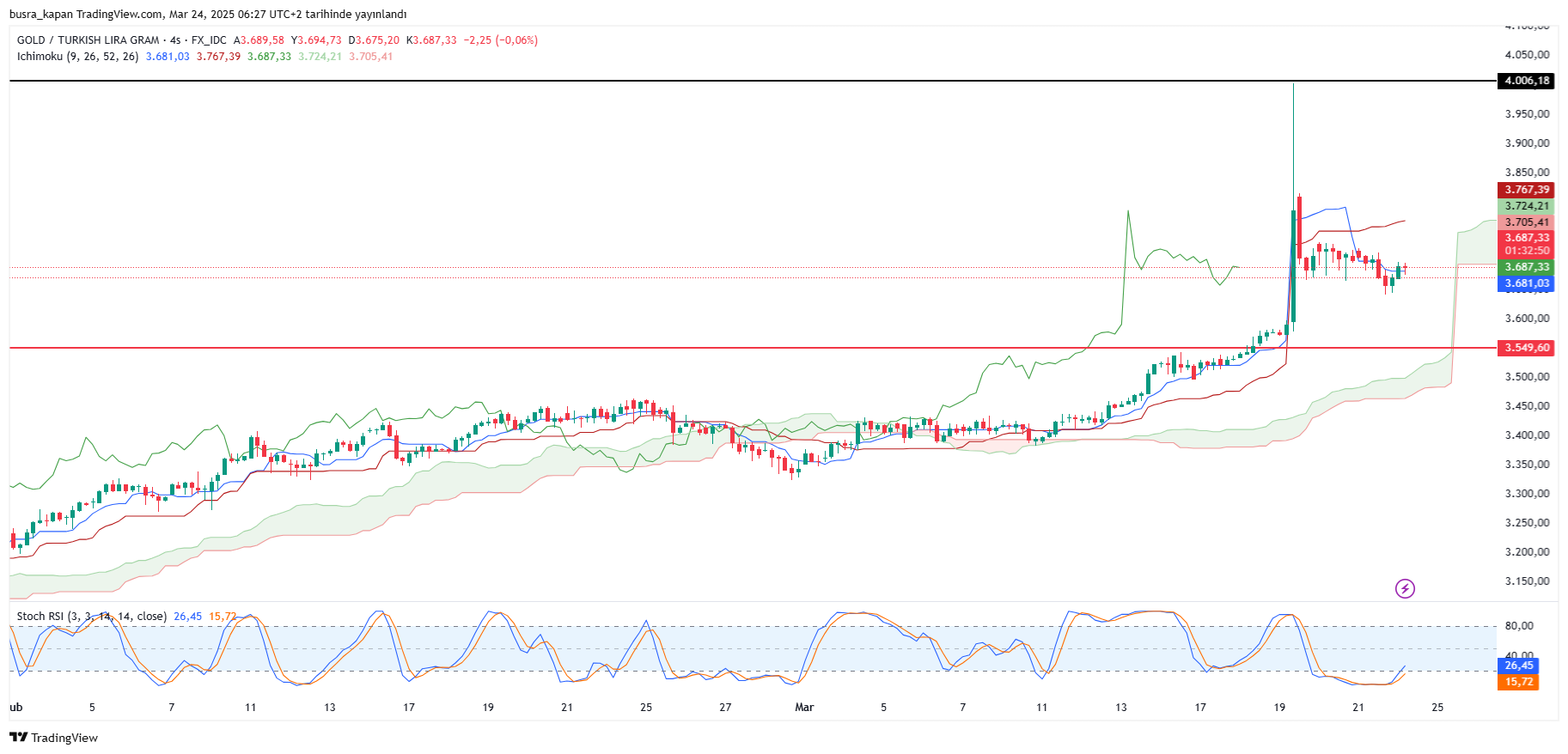Click the GOLD / TURKISH LIRA GRAM symbol title

[88, 40]
